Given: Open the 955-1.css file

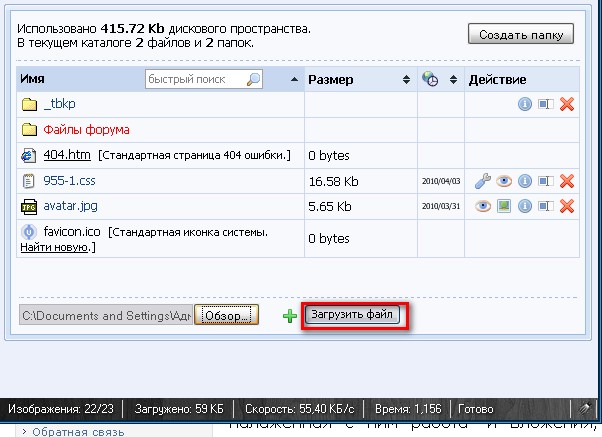Looking at the screenshot, I should coord(69,180).
